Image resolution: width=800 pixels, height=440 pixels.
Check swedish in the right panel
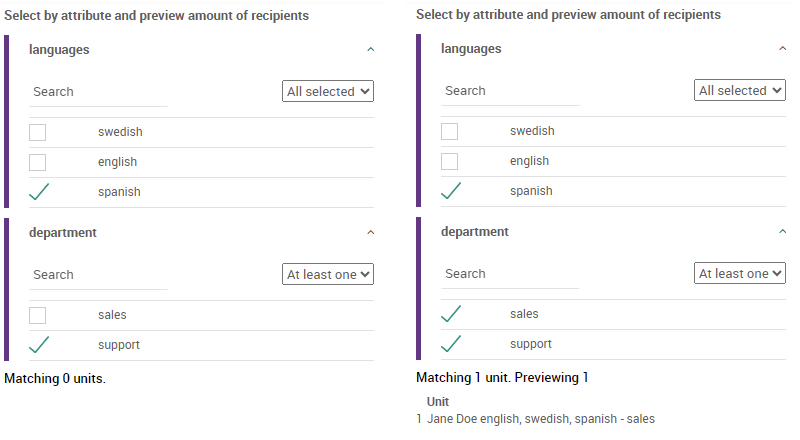[x=449, y=131]
